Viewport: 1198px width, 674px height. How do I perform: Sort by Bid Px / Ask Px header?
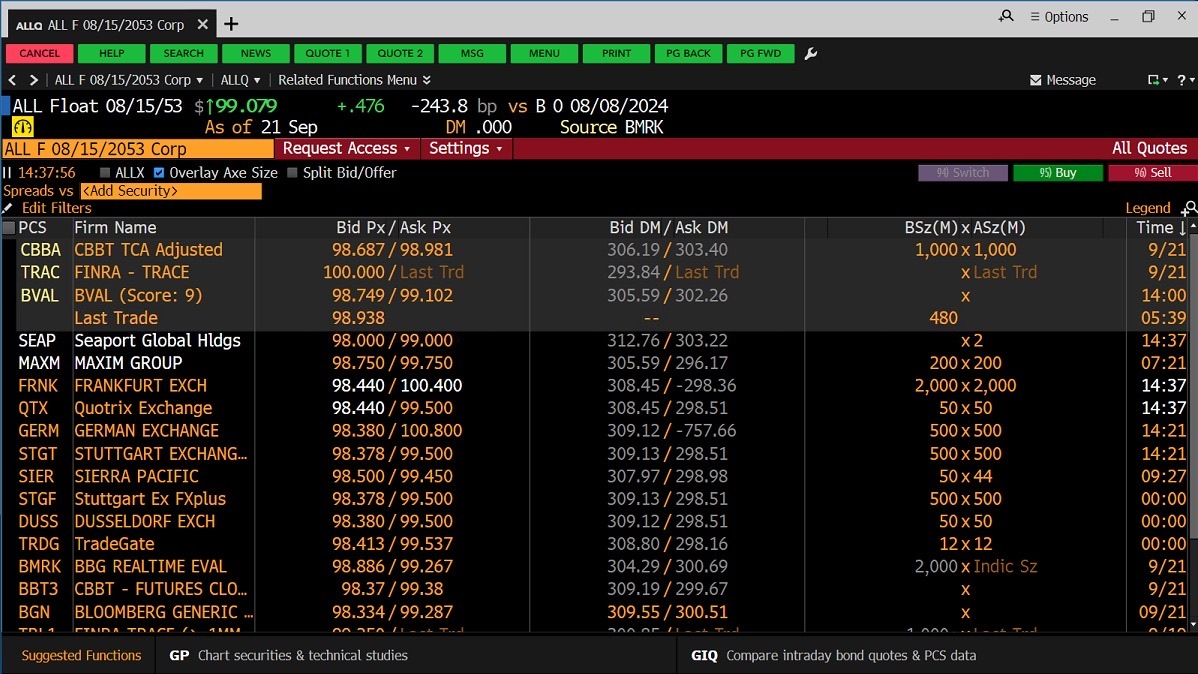[393, 228]
